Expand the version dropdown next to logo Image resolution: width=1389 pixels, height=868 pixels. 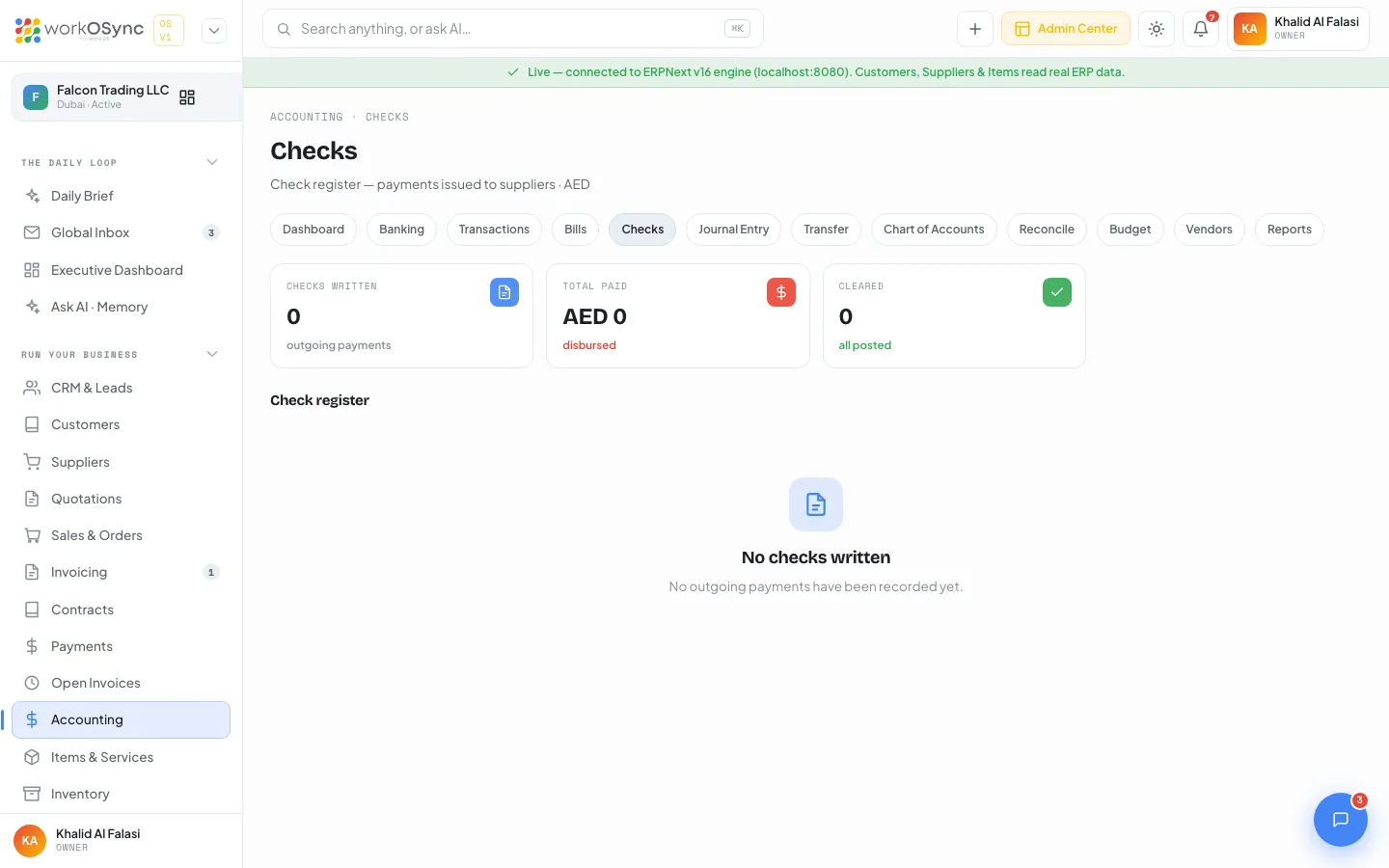coord(214,30)
